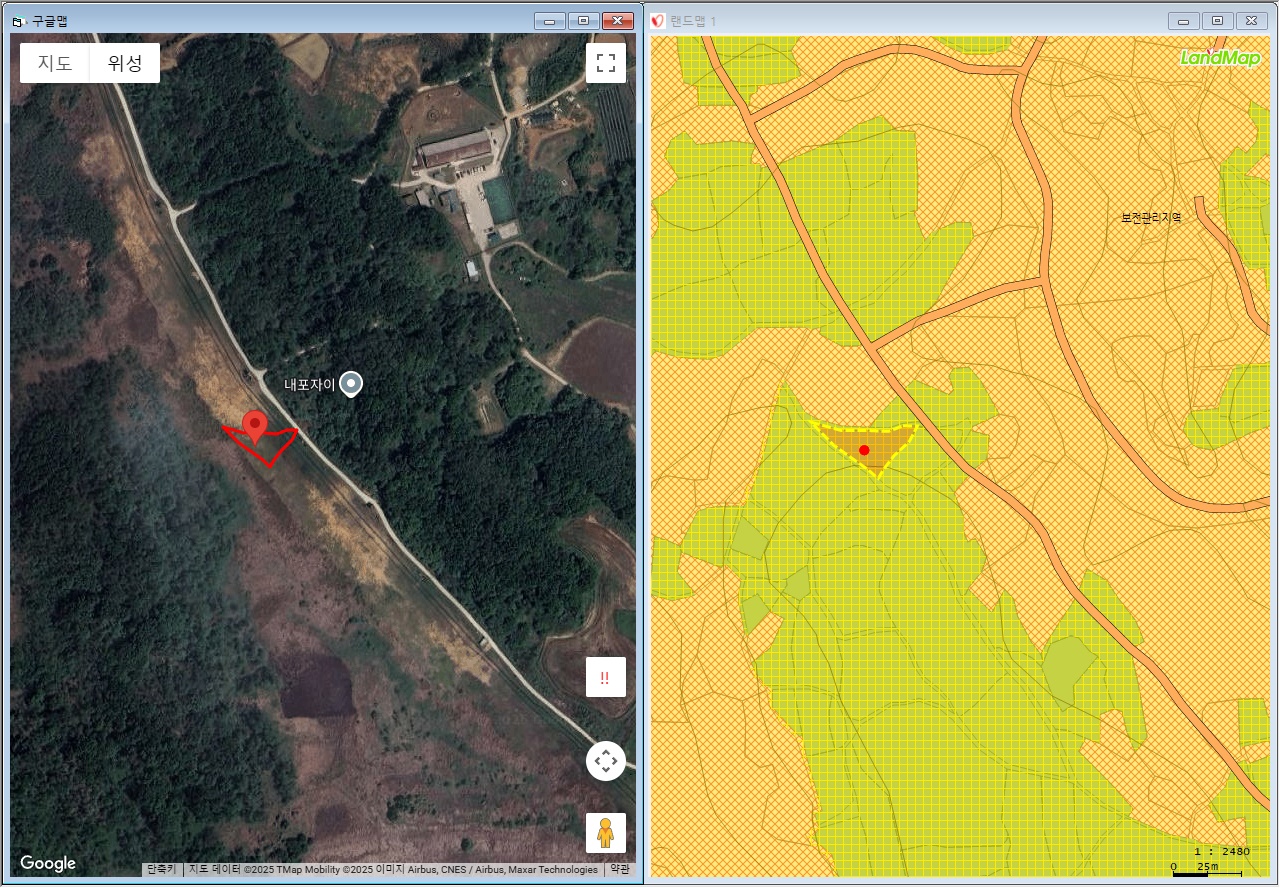Click the 랜드맵 1 window app icon

(658, 21)
